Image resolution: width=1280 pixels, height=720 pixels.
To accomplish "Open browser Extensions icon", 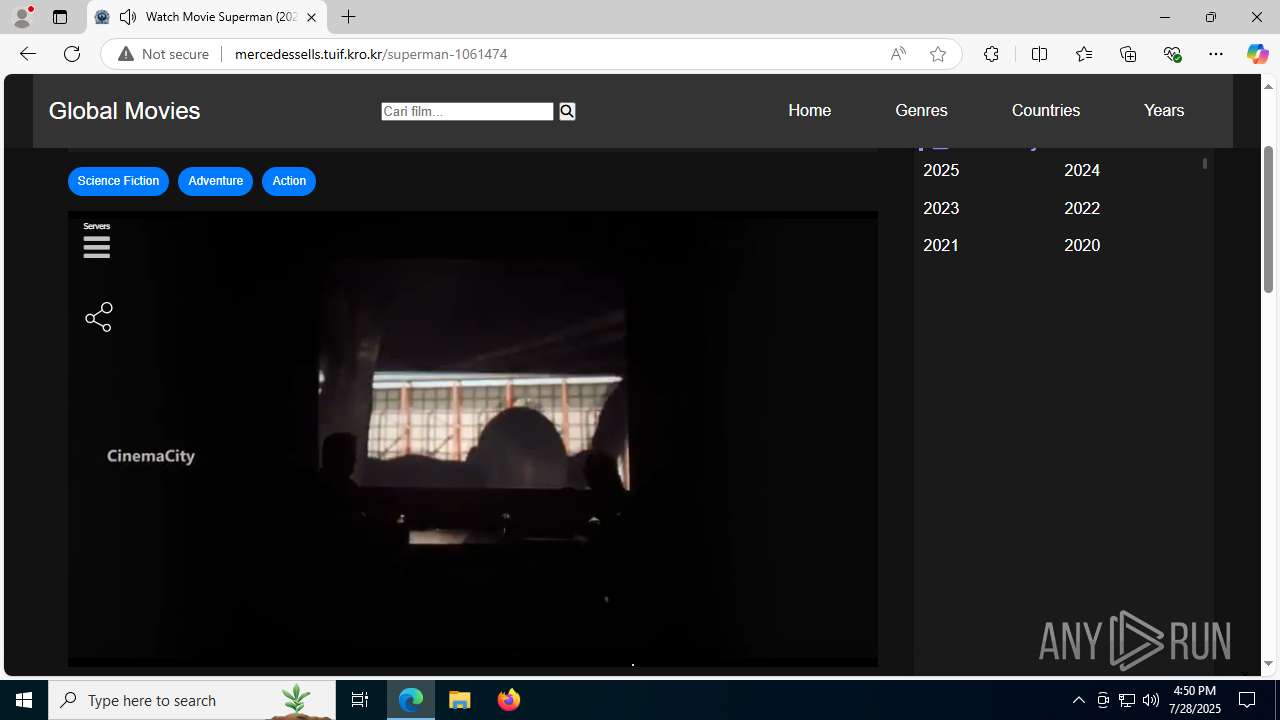I will click(x=991, y=54).
